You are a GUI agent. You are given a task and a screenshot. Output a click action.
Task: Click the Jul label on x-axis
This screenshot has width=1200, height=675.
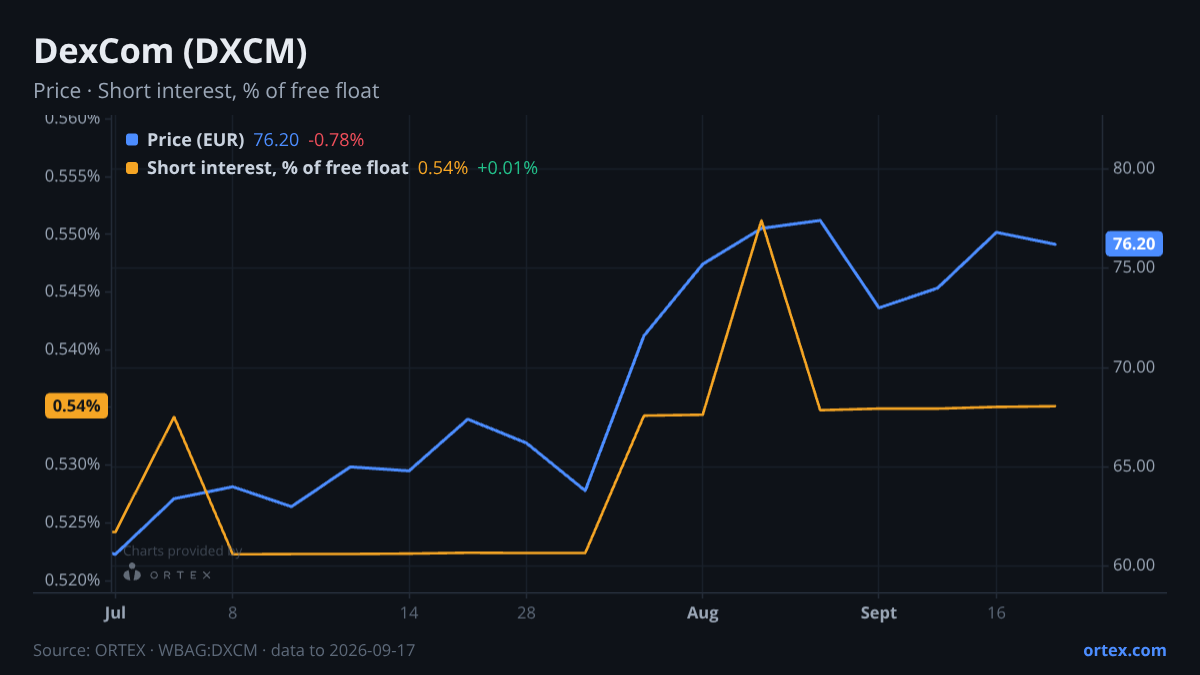click(114, 612)
